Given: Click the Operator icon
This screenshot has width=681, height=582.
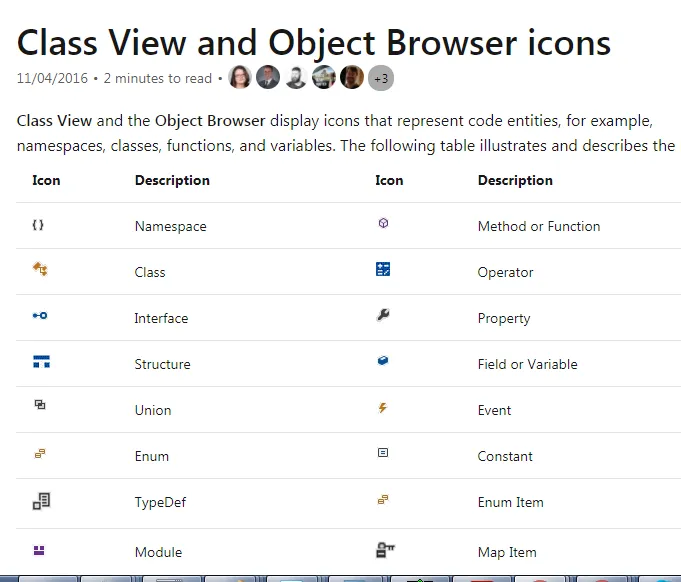Looking at the screenshot, I should pos(383,269).
